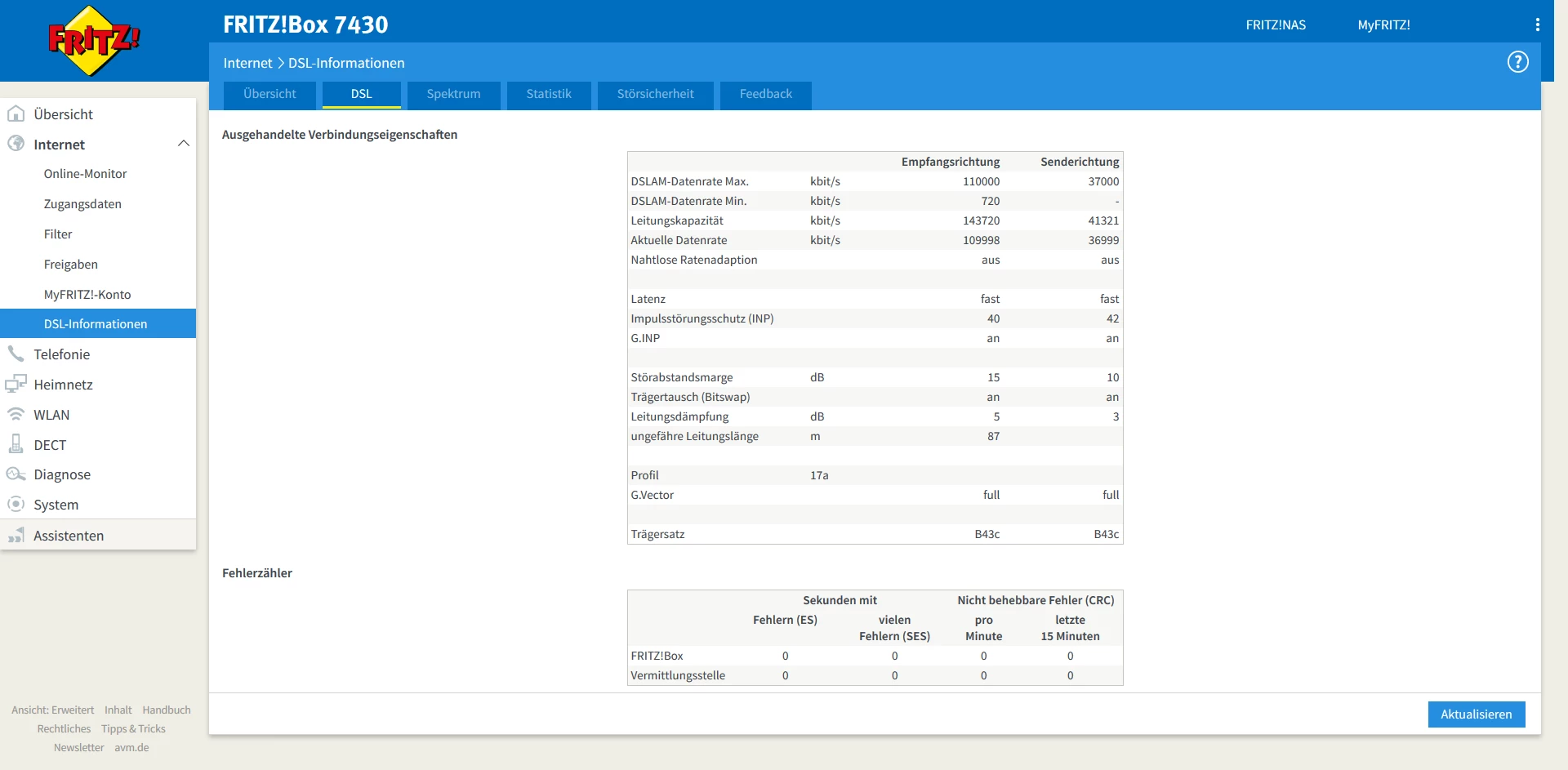This screenshot has height=770, width=1568.
Task: Launch Assistenten from the sidebar
Action: pyautogui.click(x=69, y=536)
